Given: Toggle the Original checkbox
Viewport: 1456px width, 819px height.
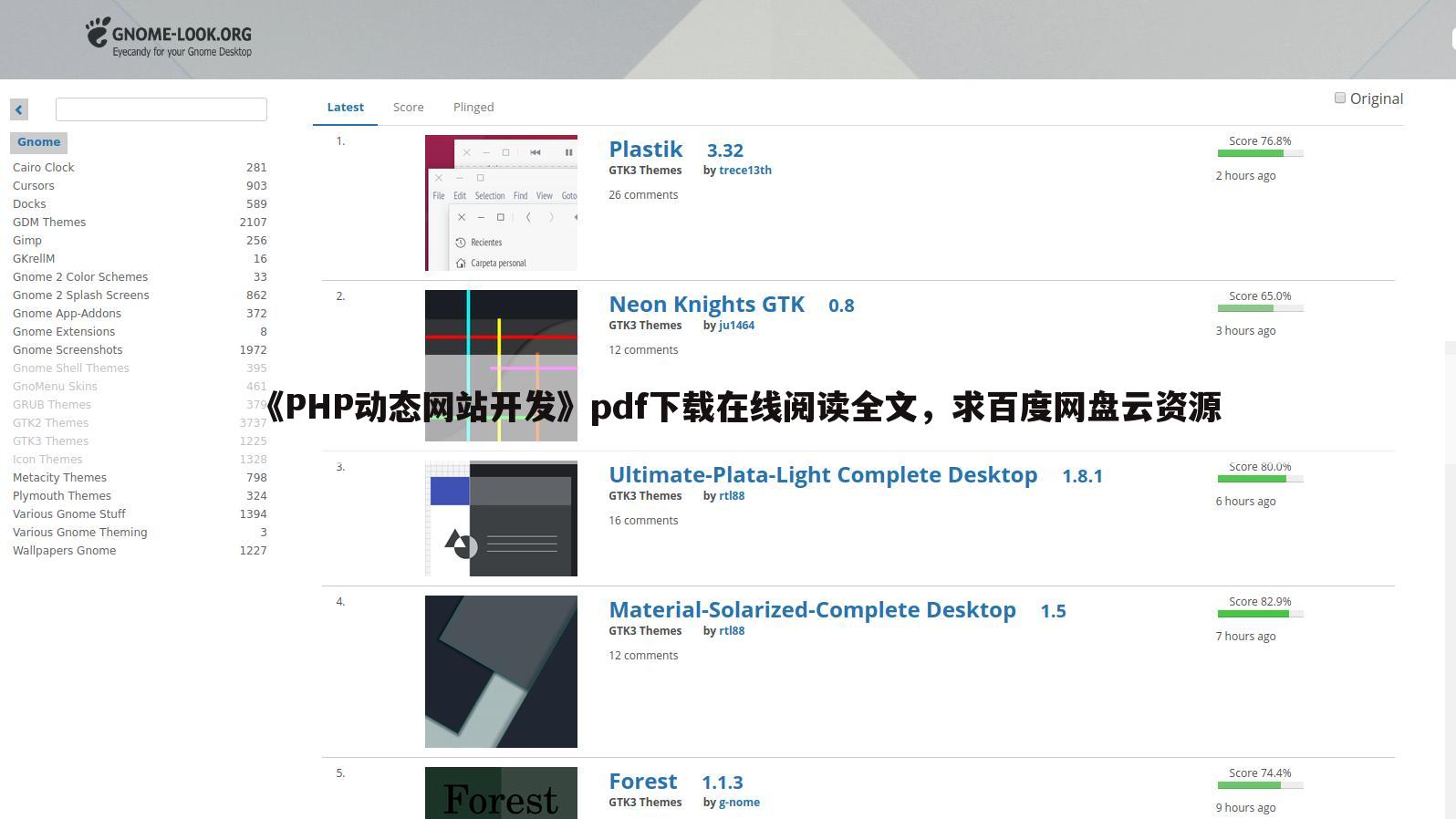Looking at the screenshot, I should [1340, 98].
